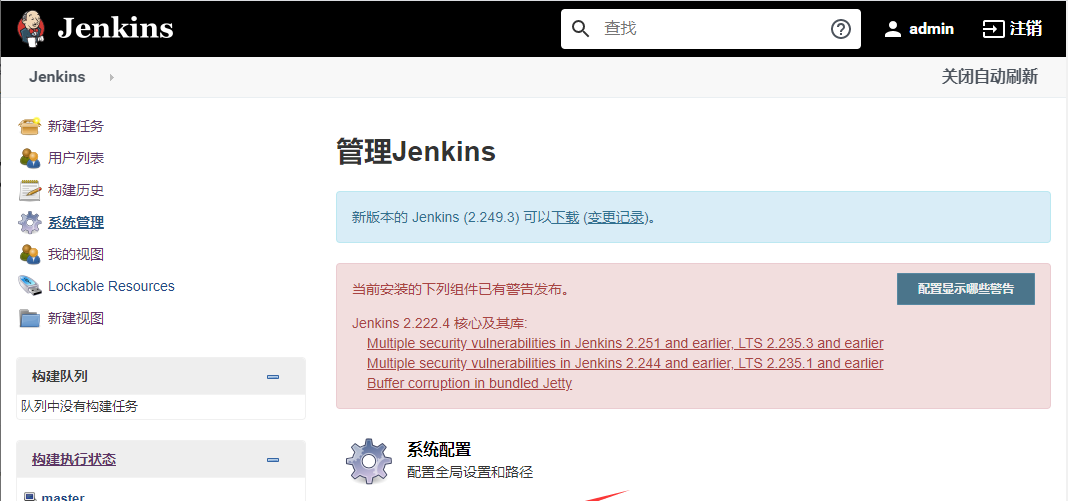The width and height of the screenshot is (1068, 501).
Task: Click the 构建队列 panel title
Action: pos(59,376)
